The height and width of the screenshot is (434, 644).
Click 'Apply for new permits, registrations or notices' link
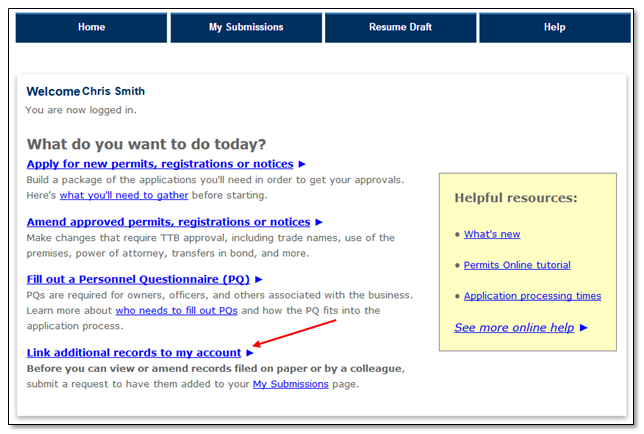160,163
